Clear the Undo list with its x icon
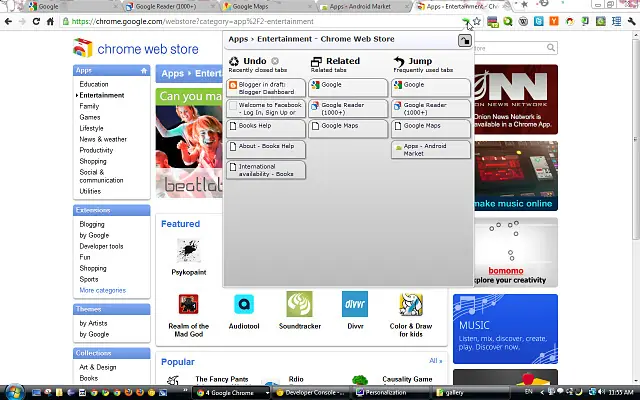This screenshot has height=400, width=640. (x=275, y=61)
